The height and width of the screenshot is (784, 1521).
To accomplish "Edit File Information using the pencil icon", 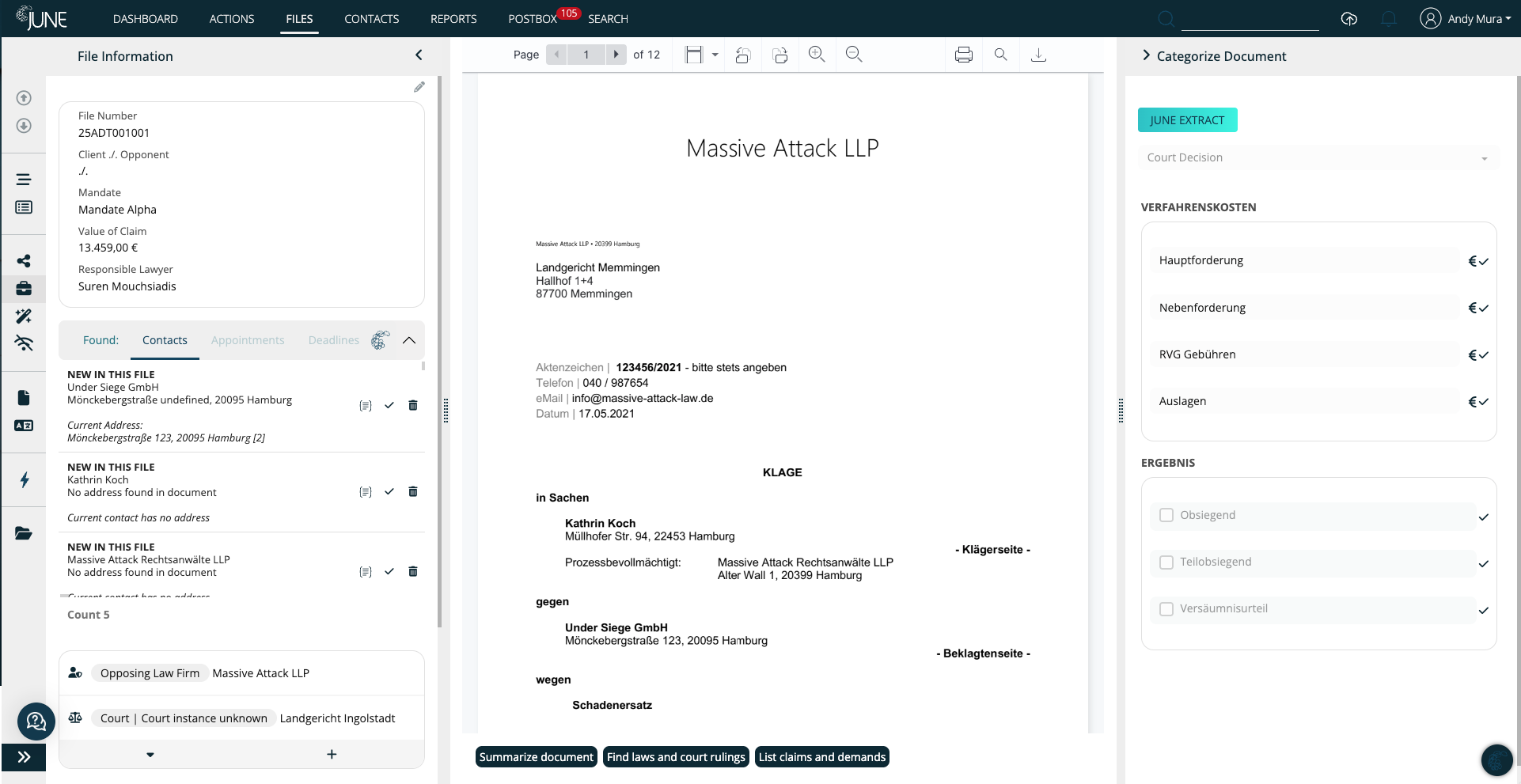I will pyautogui.click(x=419, y=87).
